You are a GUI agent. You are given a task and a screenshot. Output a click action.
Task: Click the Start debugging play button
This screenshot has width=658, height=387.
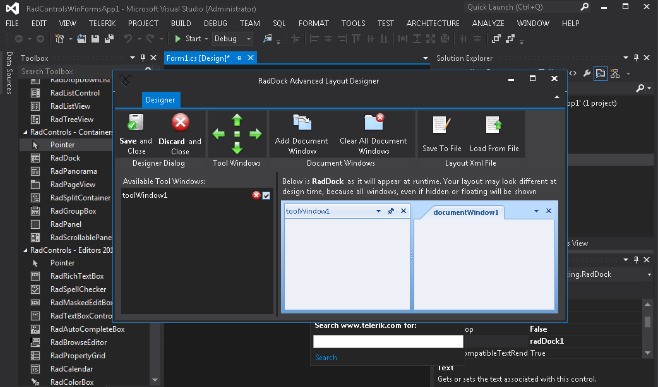click(x=178, y=39)
